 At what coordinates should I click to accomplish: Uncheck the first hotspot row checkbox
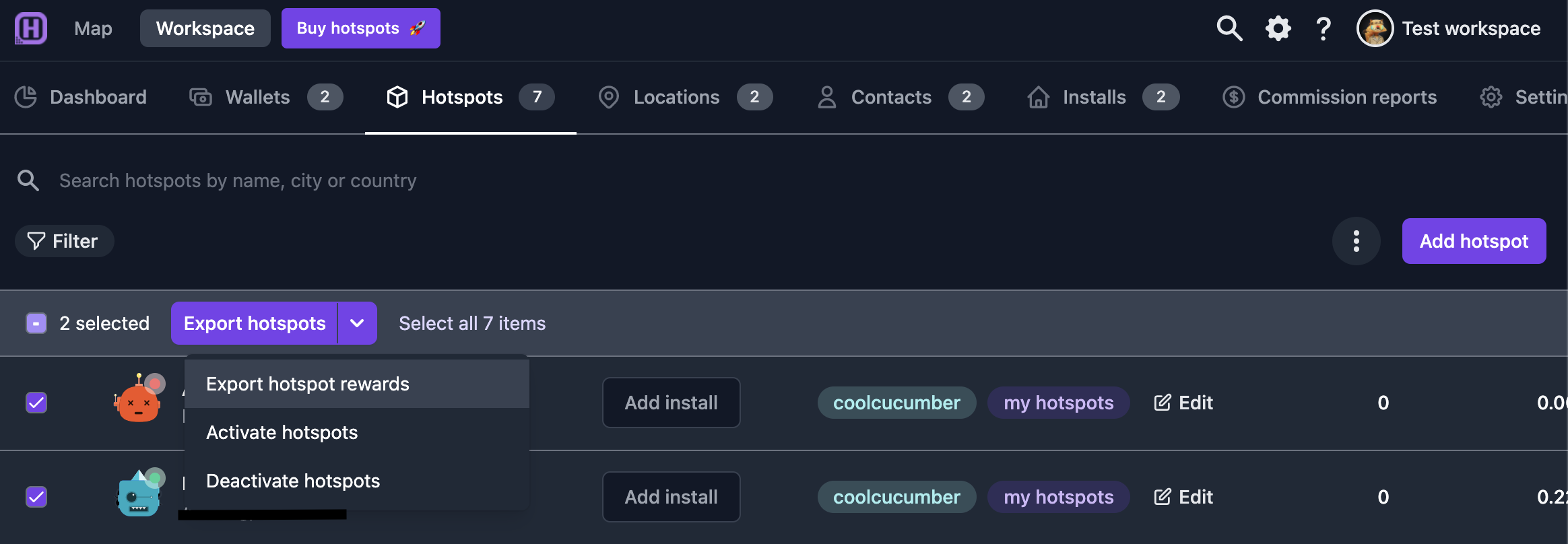click(36, 403)
